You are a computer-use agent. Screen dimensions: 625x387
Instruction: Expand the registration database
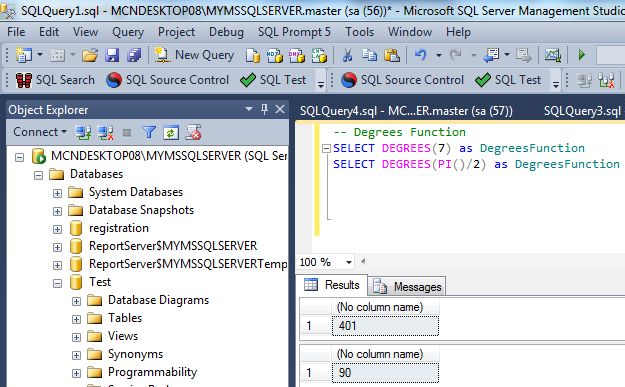[x=57, y=229]
